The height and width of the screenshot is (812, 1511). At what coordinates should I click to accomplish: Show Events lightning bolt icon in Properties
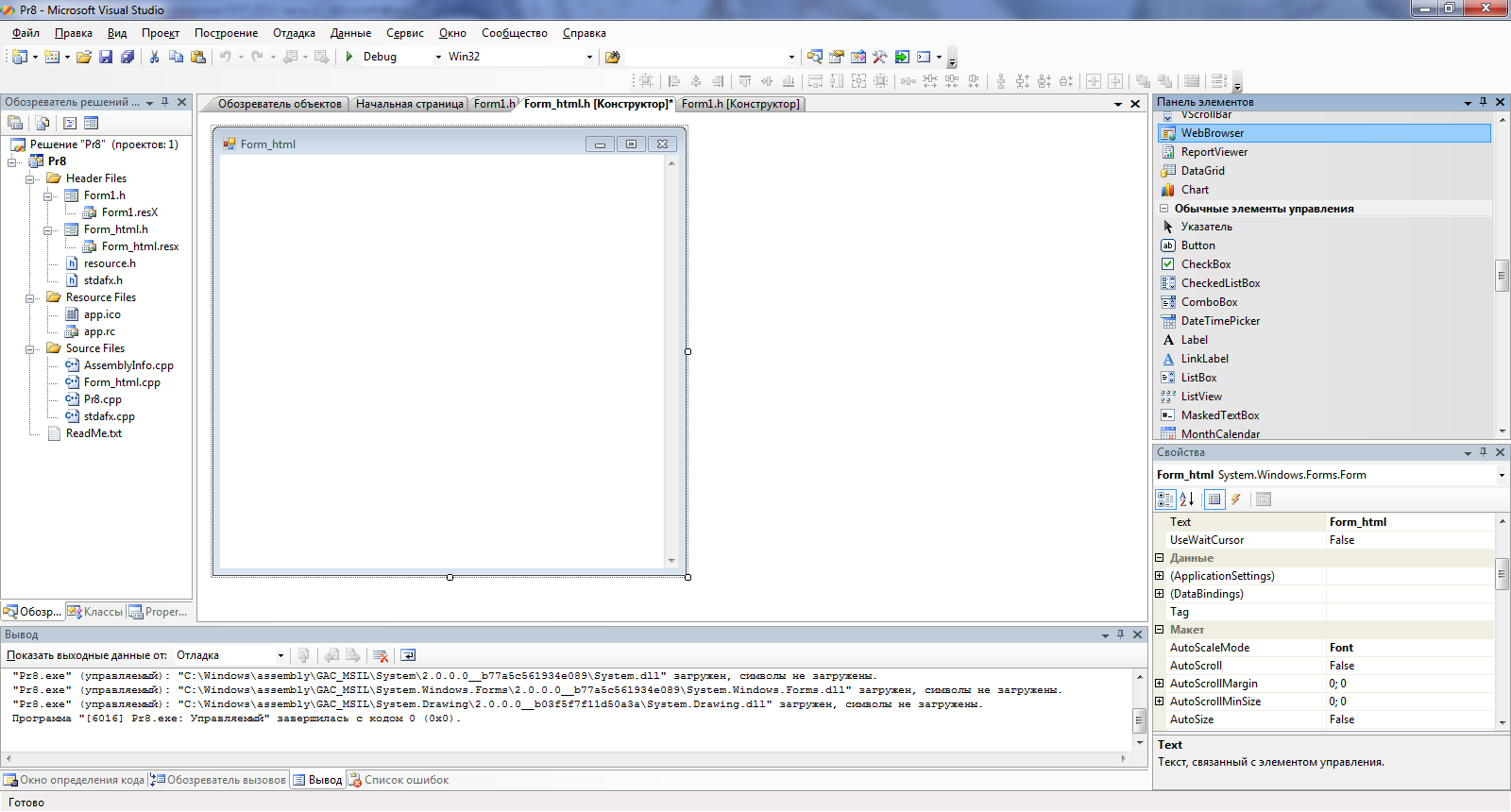(1235, 499)
